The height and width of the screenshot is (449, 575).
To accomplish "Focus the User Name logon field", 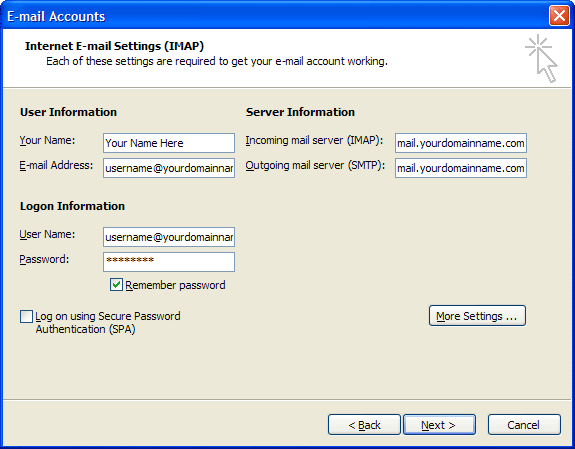I will pyautogui.click(x=169, y=237).
